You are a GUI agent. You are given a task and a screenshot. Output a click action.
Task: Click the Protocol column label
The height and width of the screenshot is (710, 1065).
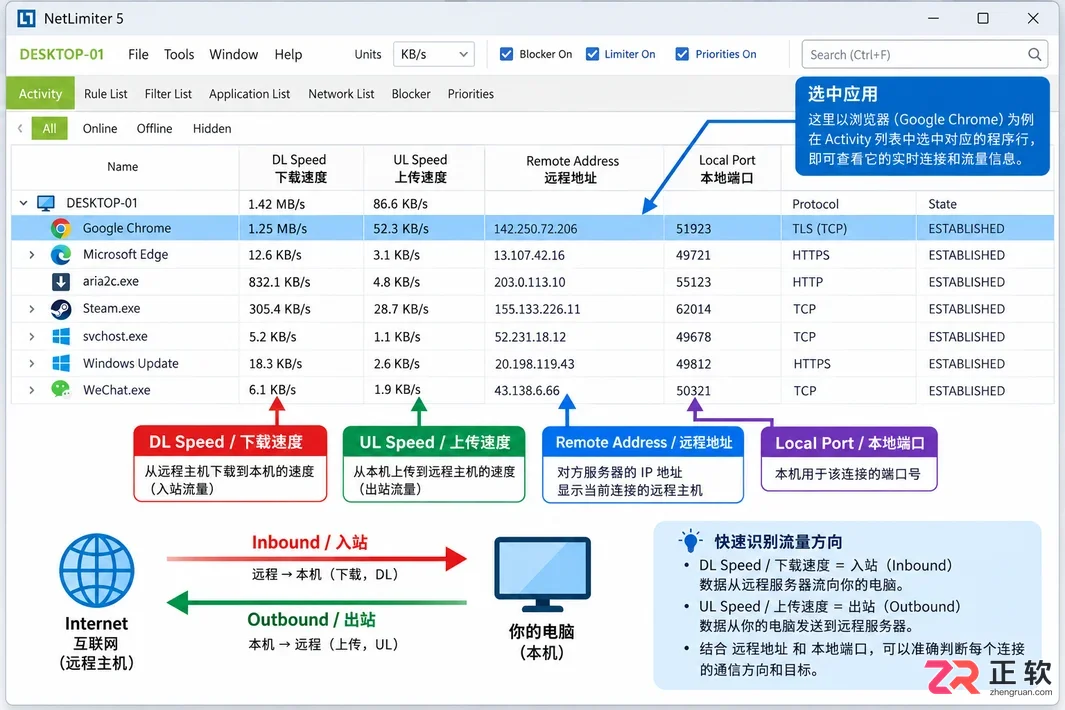[815, 204]
